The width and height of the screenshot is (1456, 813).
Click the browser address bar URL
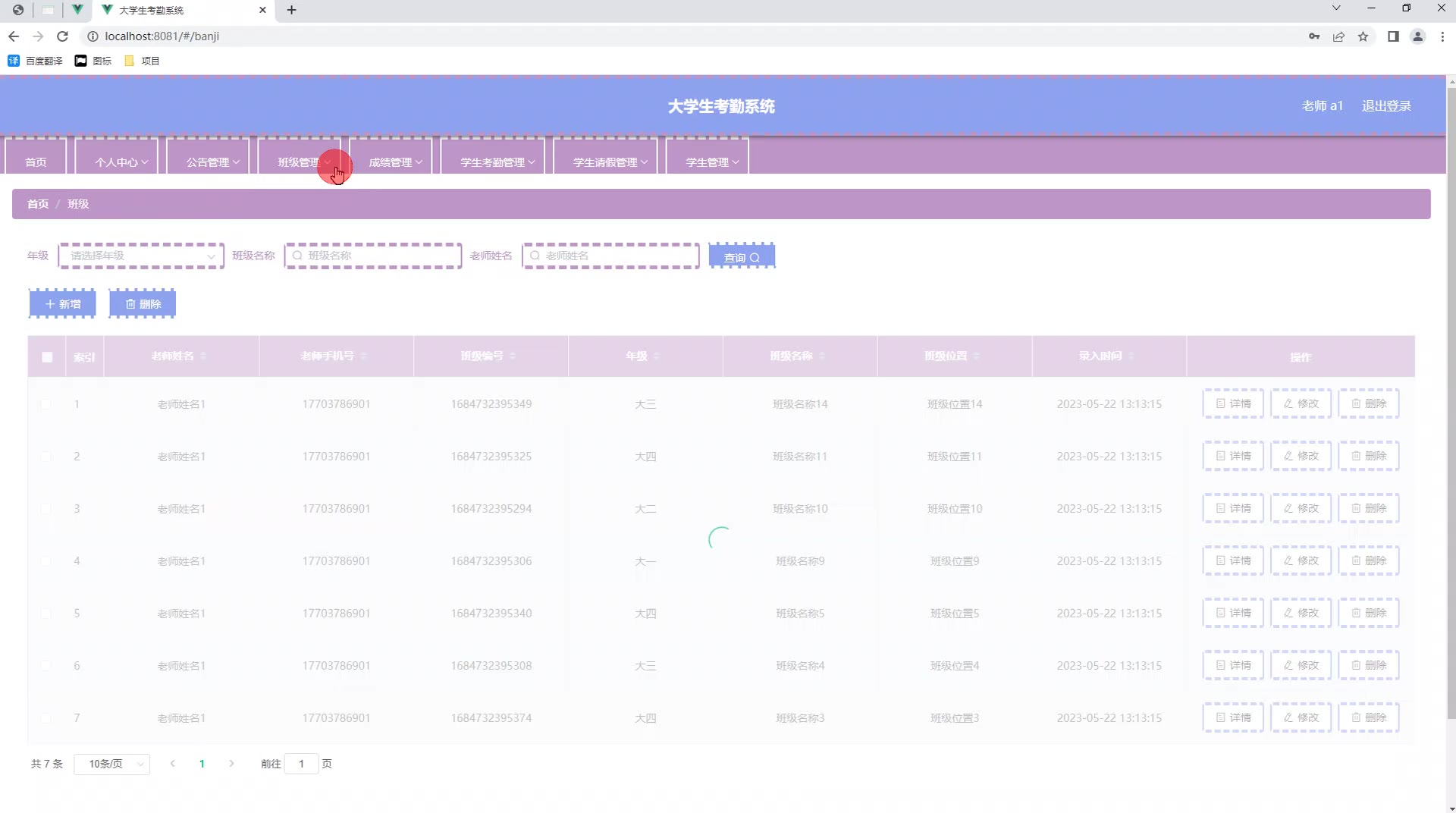coord(162,36)
